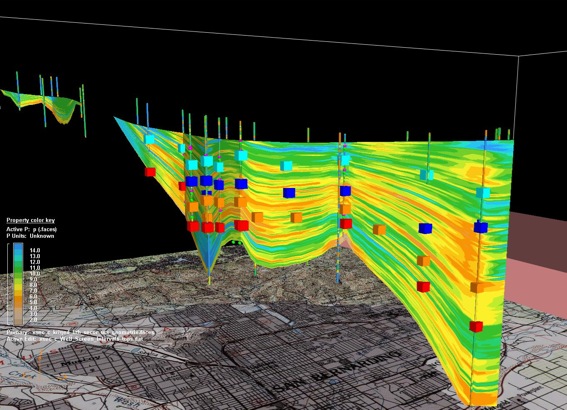Select the Active P: p (.faces) label
The height and width of the screenshot is (410, 567).
[x=31, y=229]
